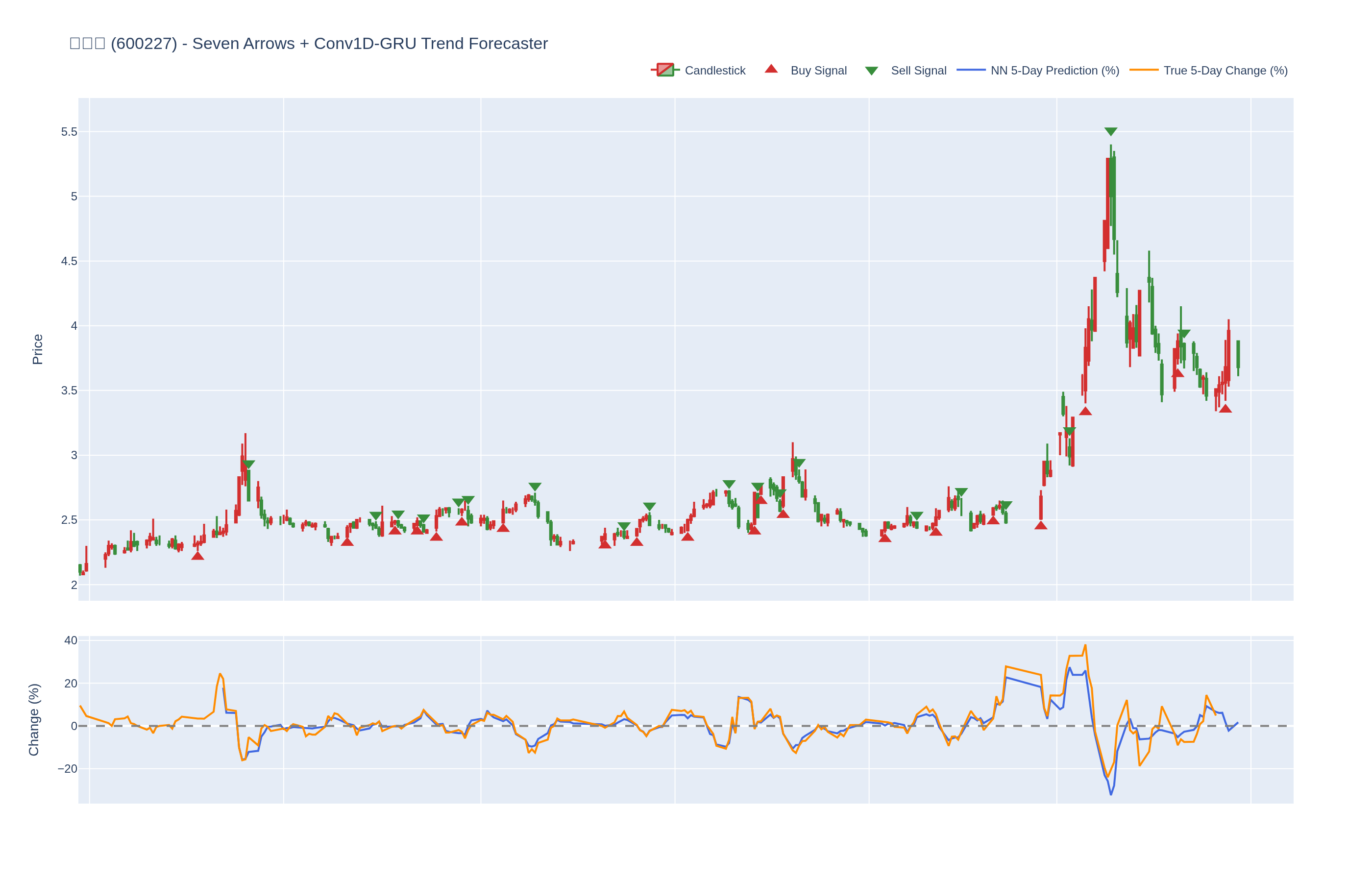Click the blue line swatch in legend
This screenshot has width=1372, height=882.
pos(971,70)
